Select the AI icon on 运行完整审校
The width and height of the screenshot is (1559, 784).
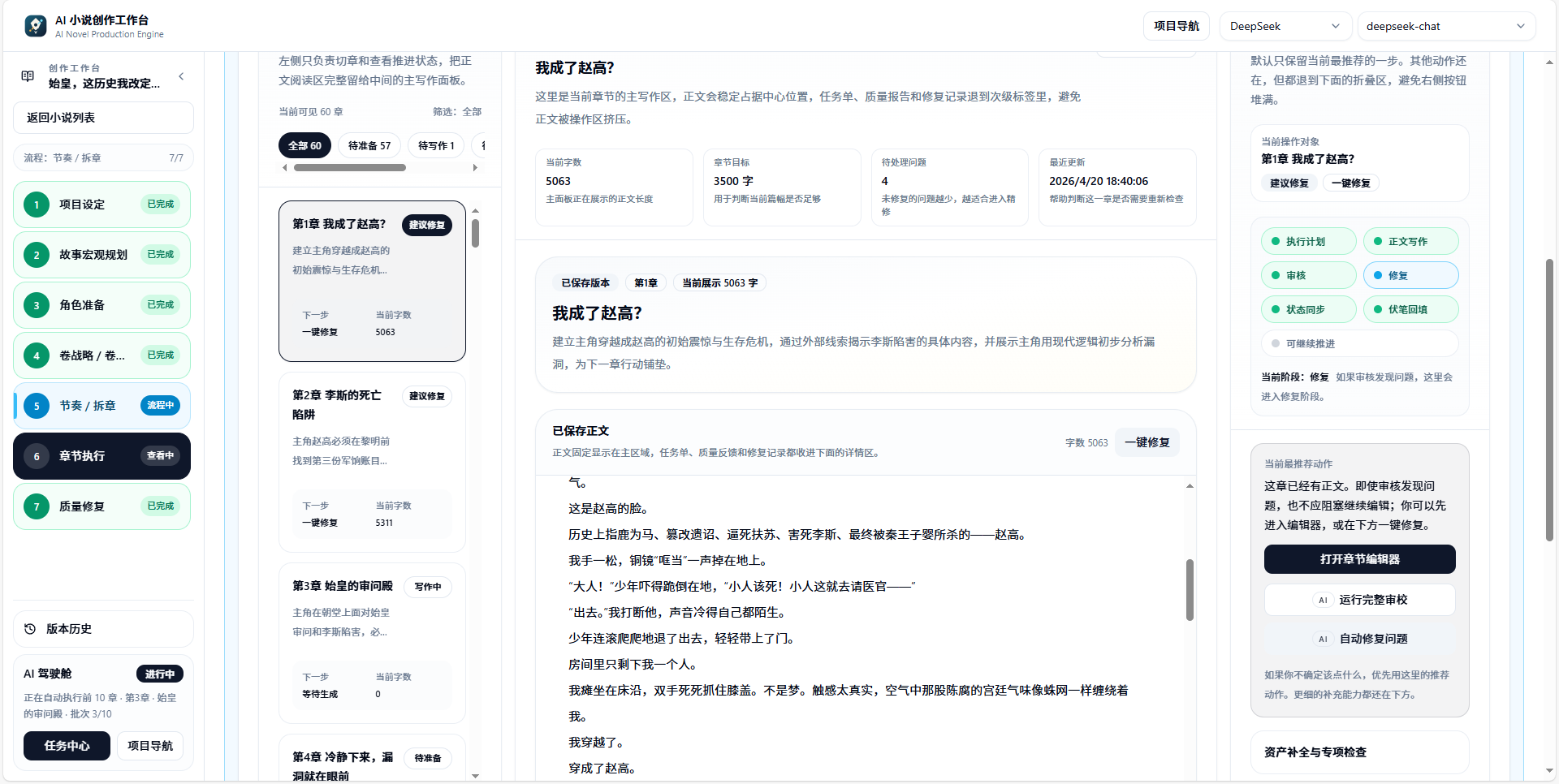(1323, 600)
